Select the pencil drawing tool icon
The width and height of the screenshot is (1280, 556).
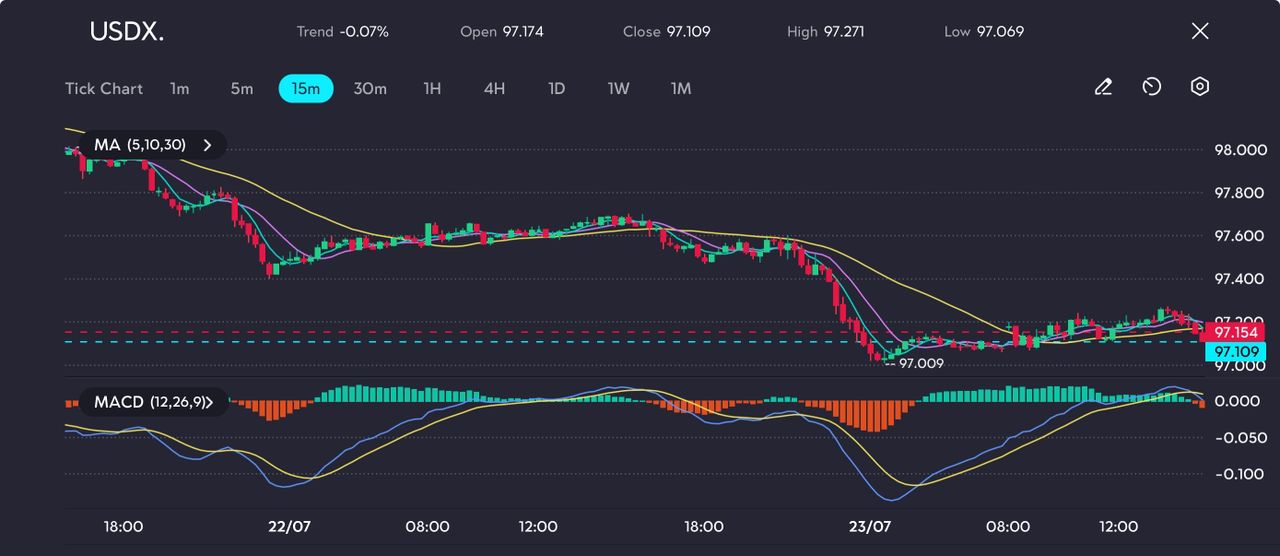tap(1103, 87)
